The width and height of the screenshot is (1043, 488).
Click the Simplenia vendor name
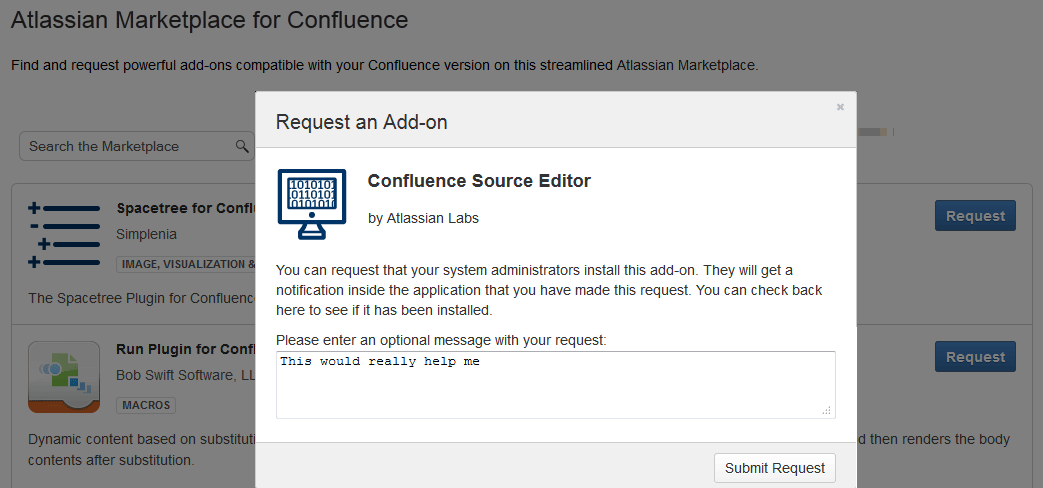click(146, 234)
